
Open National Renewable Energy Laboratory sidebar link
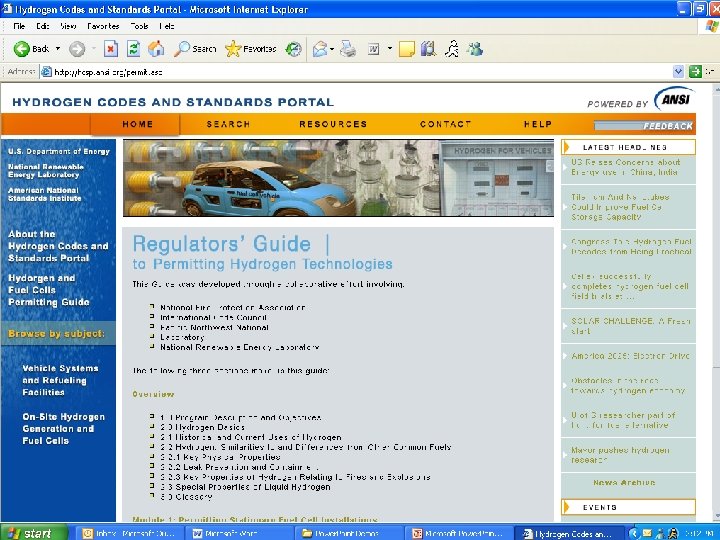point(46,171)
